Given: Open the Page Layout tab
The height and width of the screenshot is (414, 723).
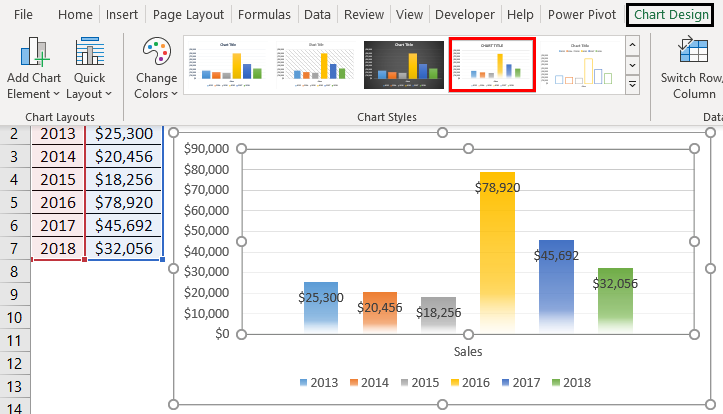Looking at the screenshot, I should [188, 15].
